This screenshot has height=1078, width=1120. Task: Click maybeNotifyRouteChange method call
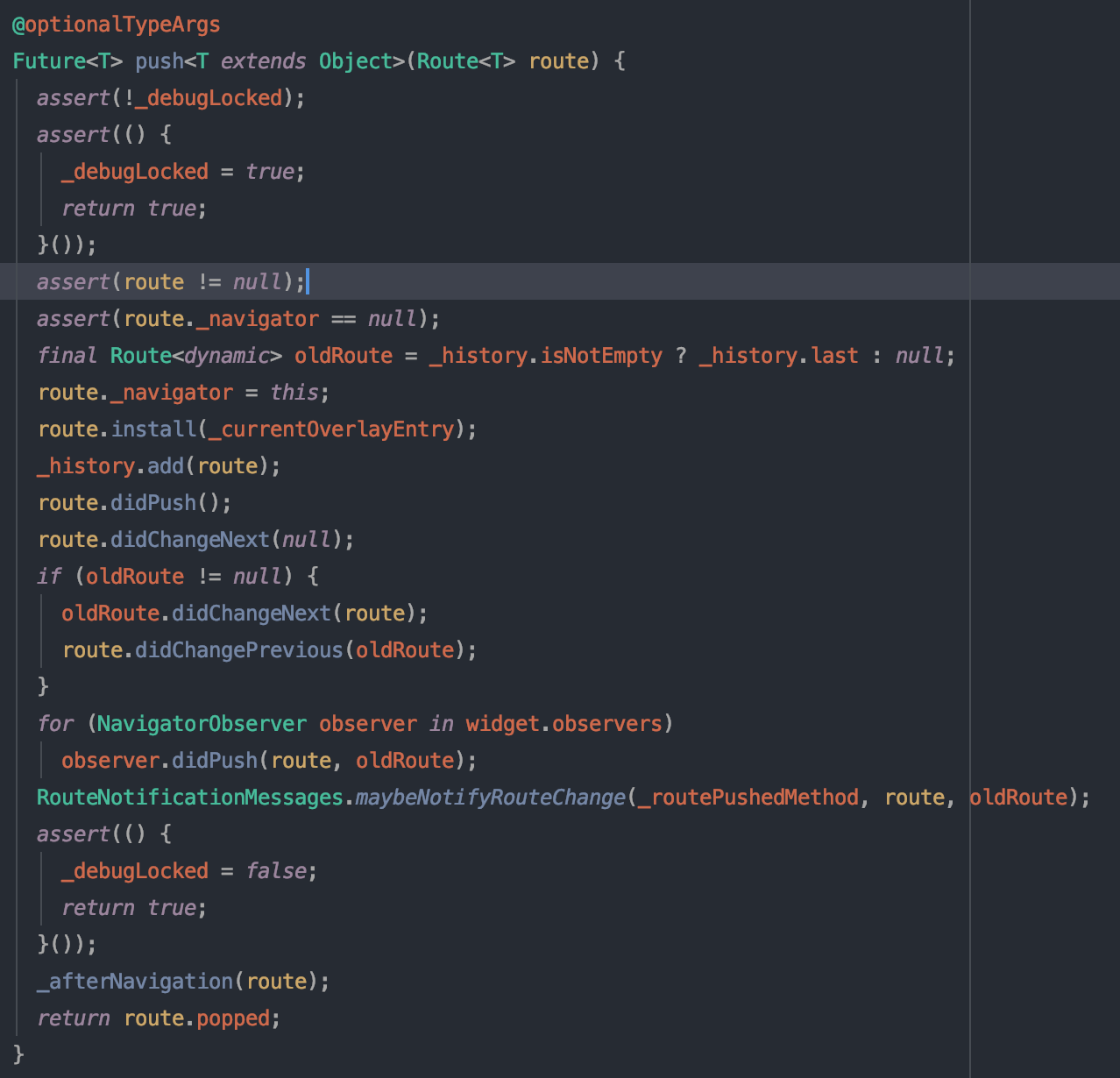[x=491, y=798]
